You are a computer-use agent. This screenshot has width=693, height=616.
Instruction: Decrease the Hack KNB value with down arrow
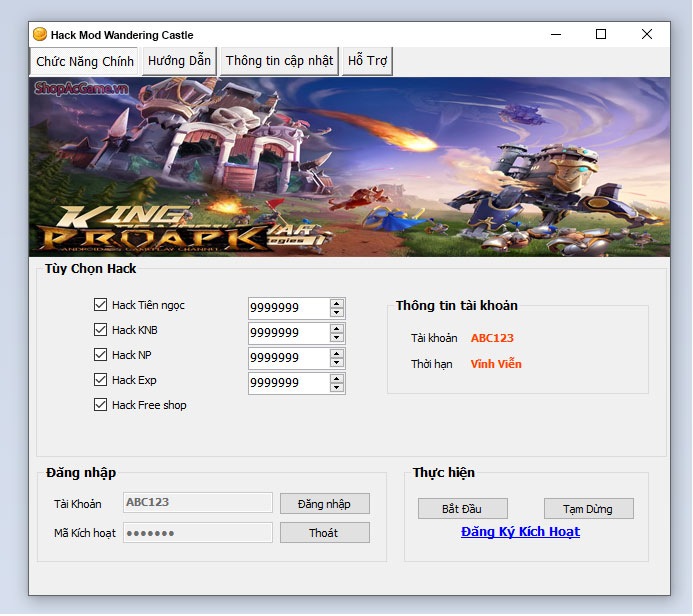[x=337, y=338]
